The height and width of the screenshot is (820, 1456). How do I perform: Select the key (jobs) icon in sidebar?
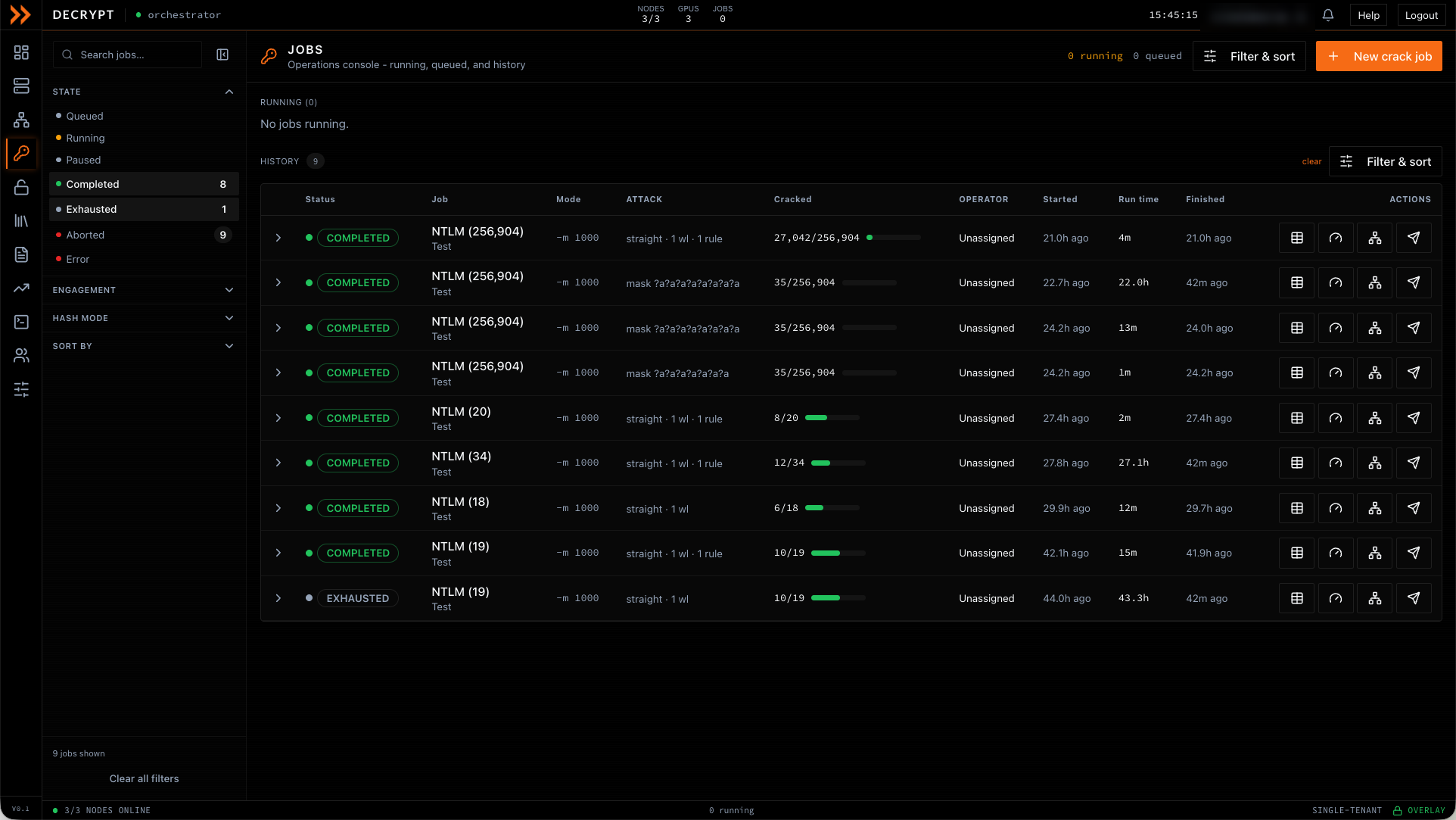pos(21,153)
